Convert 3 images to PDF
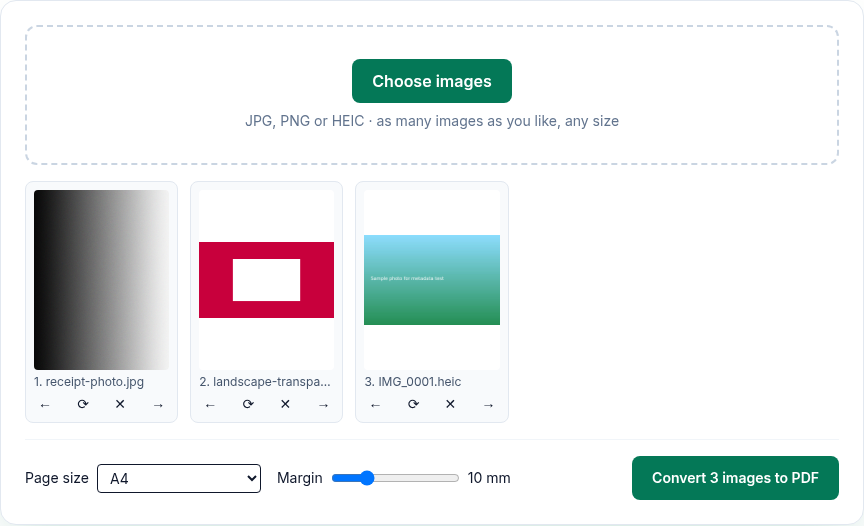 click(x=735, y=478)
